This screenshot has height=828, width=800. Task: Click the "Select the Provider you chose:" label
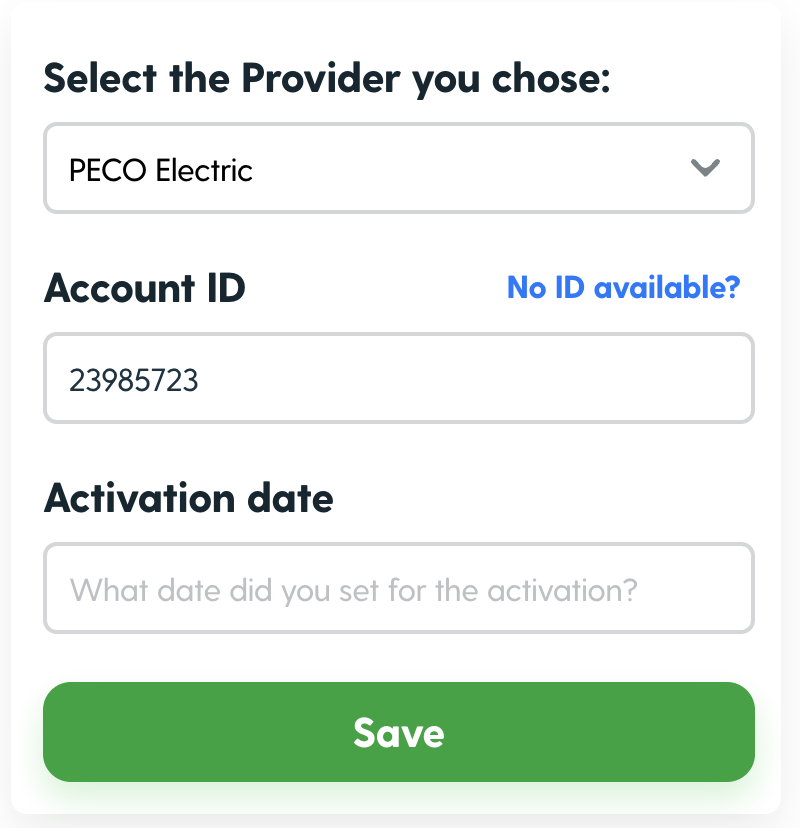pyautogui.click(x=326, y=78)
